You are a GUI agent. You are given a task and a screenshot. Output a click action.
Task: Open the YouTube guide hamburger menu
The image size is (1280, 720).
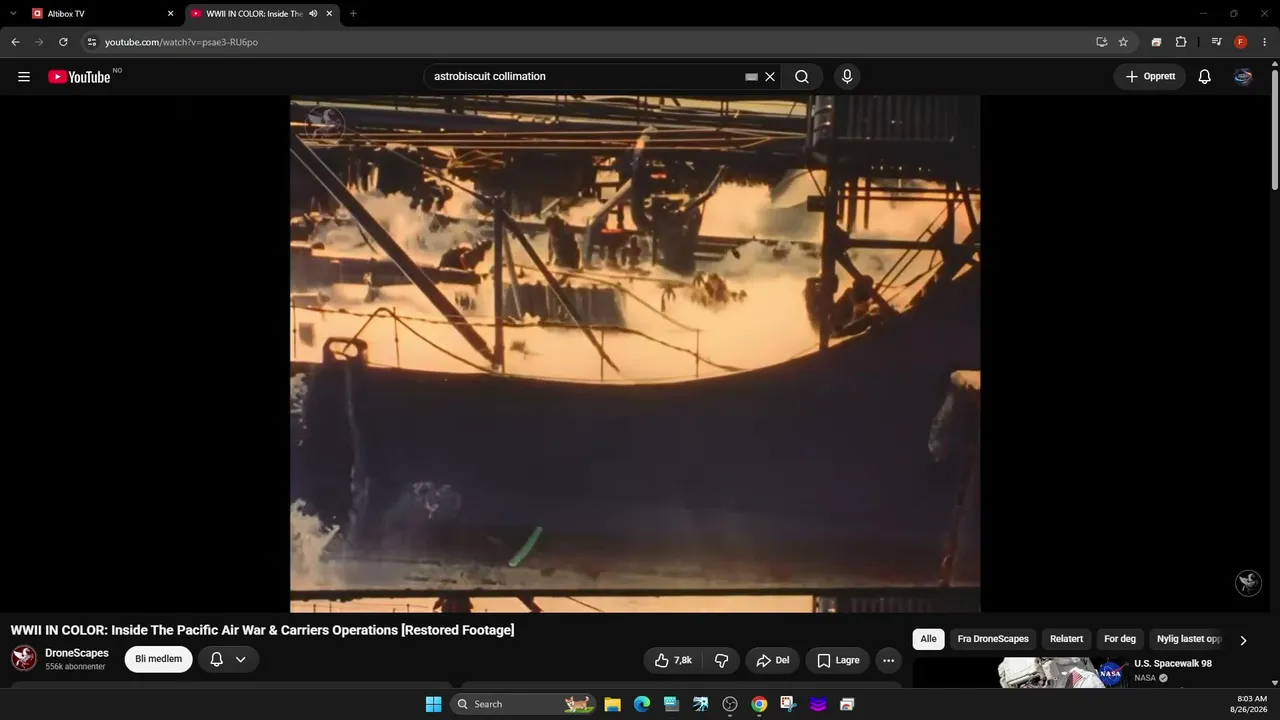pyautogui.click(x=24, y=77)
